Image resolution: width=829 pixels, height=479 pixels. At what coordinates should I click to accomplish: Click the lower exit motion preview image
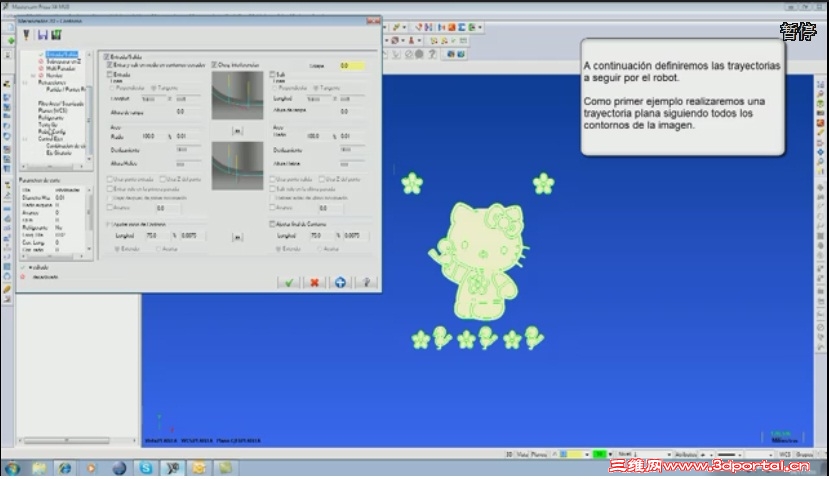point(237,166)
